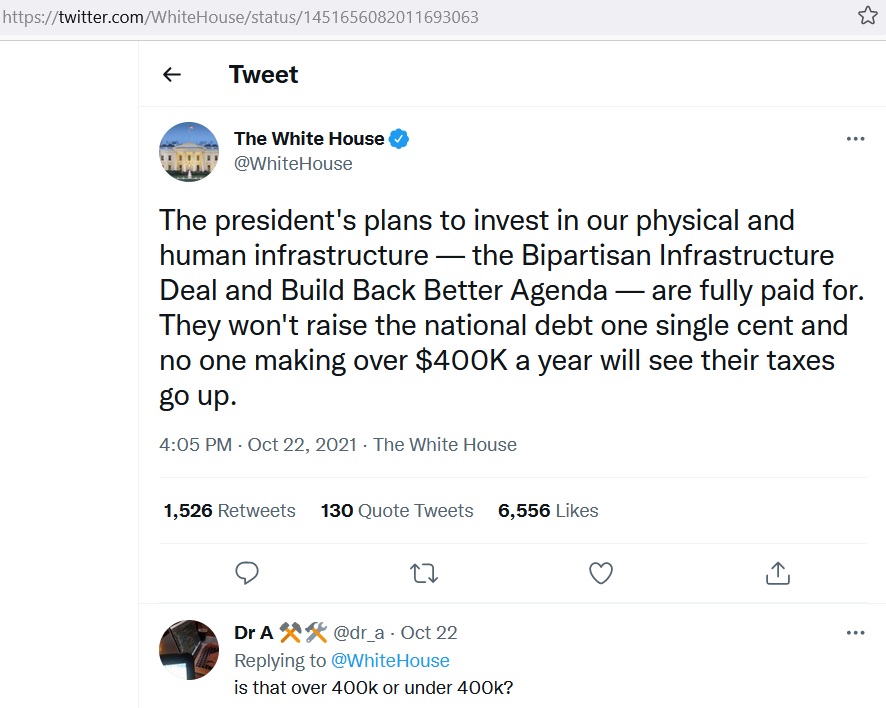Click the blue verified badge
886x708 pixels.
tap(399, 139)
